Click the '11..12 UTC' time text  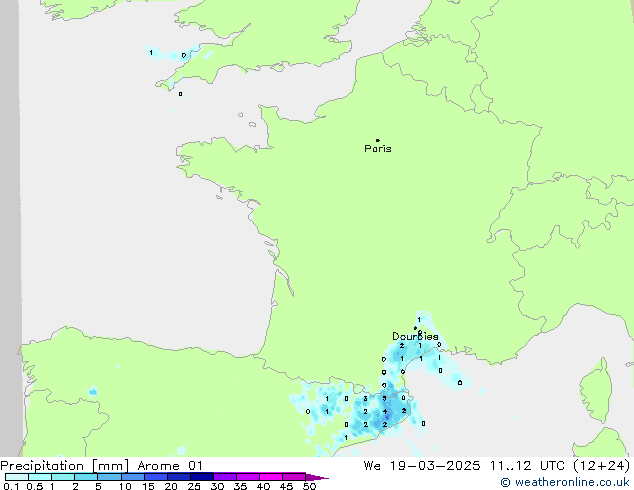click(x=527, y=466)
